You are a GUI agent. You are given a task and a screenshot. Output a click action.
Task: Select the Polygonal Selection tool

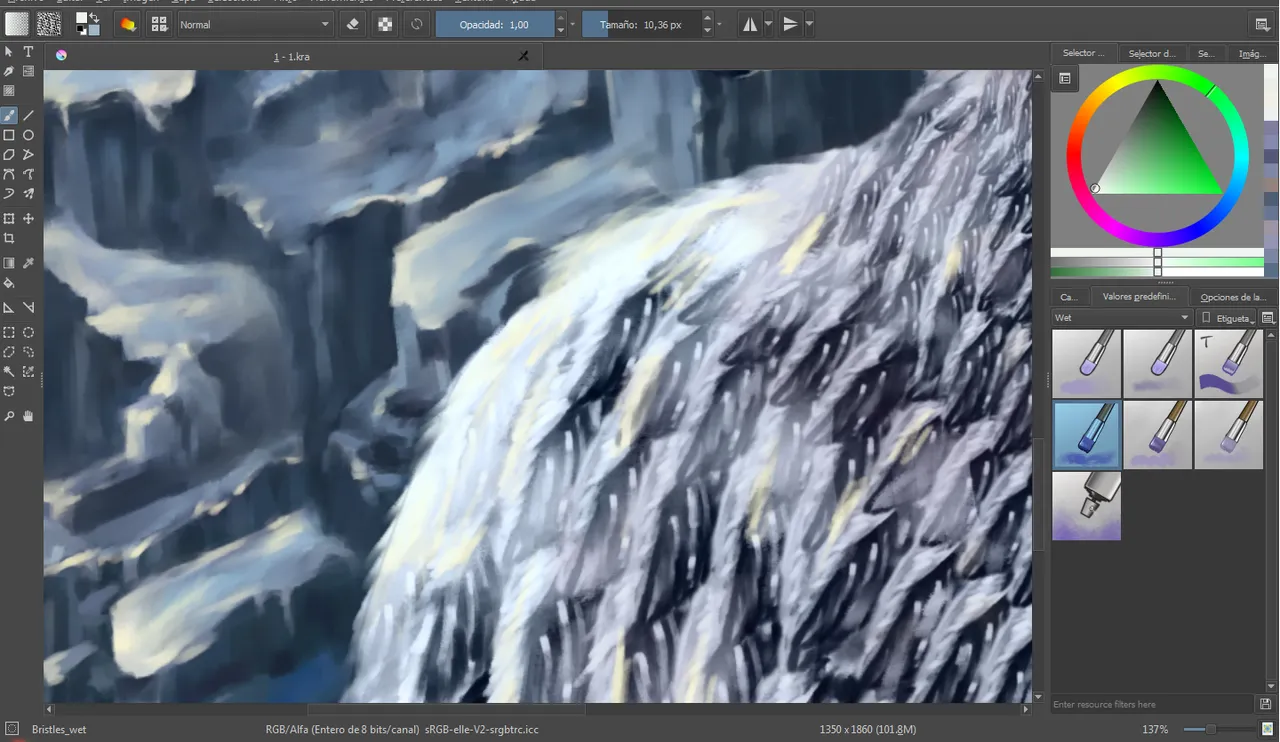(x=9, y=352)
